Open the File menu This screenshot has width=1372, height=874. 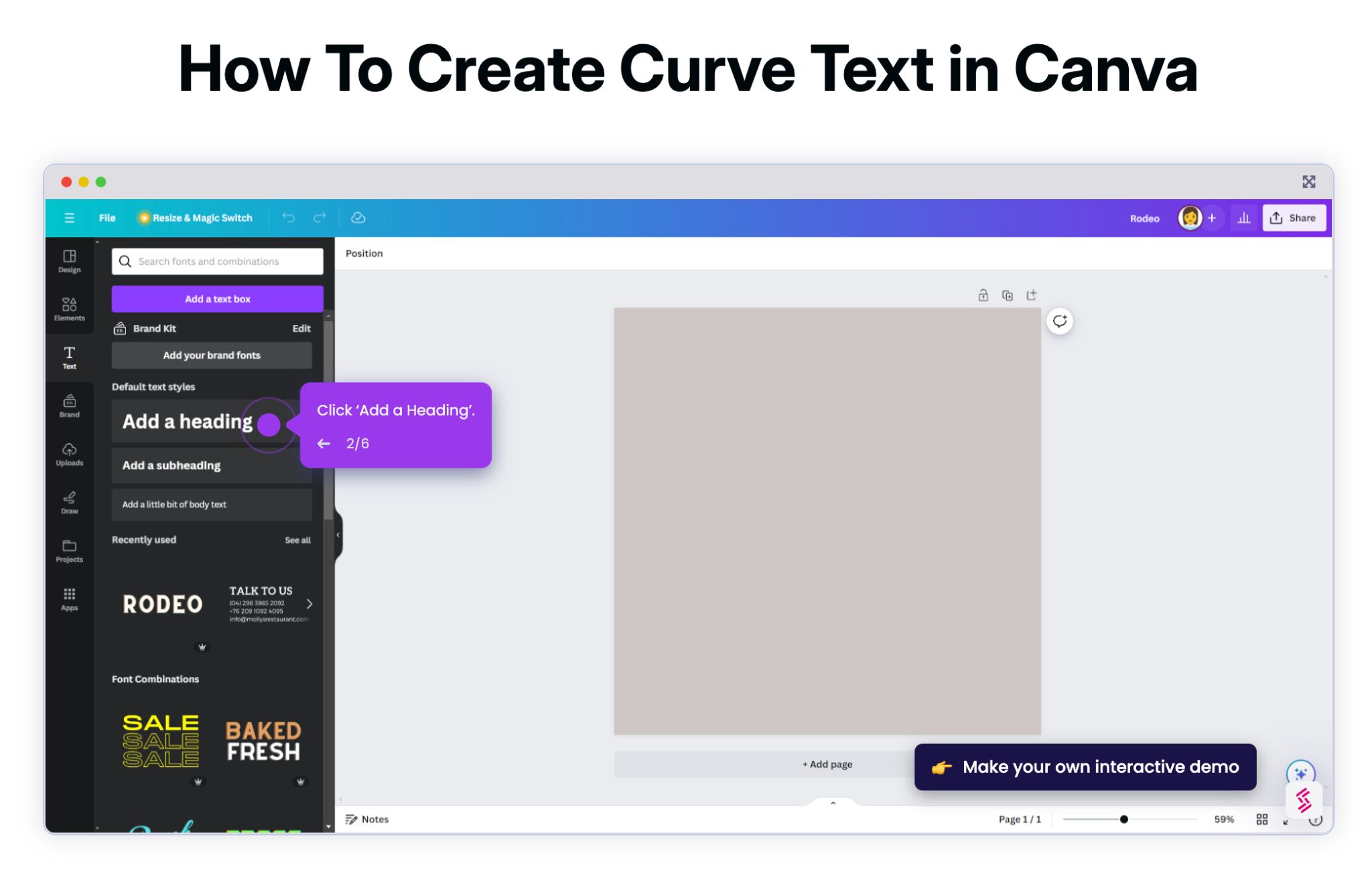[107, 217]
